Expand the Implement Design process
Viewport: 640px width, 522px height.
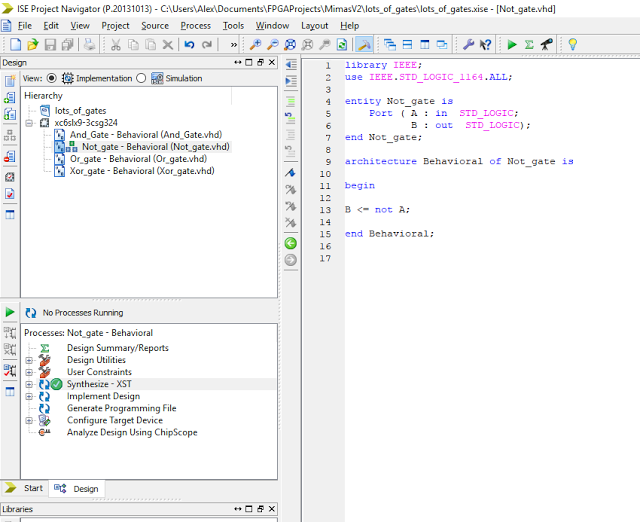29,396
